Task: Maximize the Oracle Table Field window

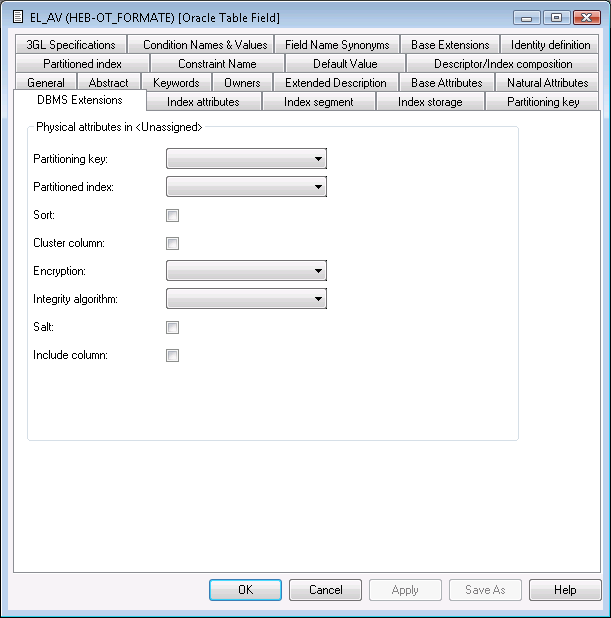Action: (556, 18)
